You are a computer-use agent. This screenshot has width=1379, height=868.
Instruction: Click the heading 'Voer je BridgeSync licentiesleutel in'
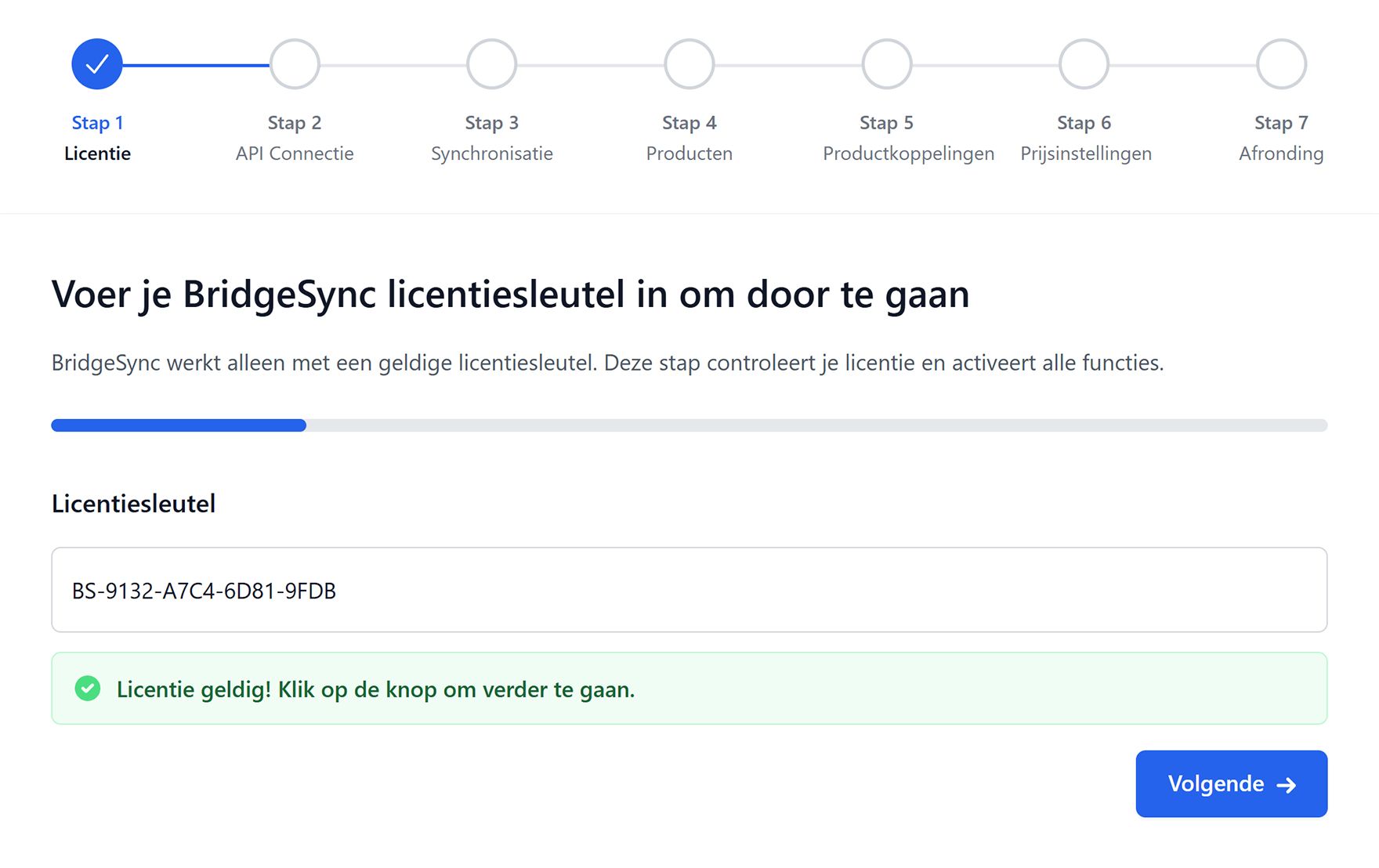click(510, 295)
